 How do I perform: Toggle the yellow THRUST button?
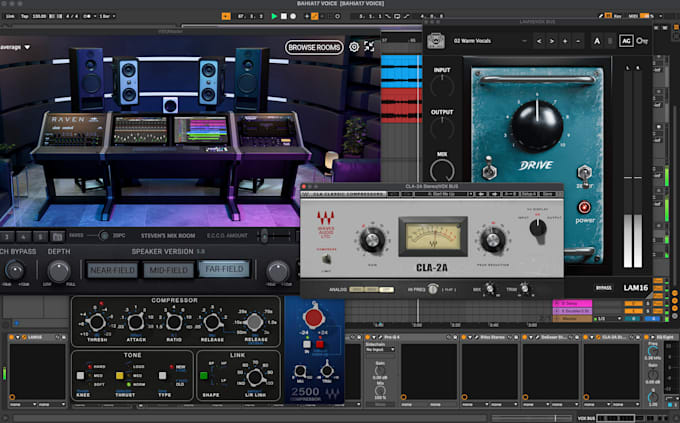[120, 375]
